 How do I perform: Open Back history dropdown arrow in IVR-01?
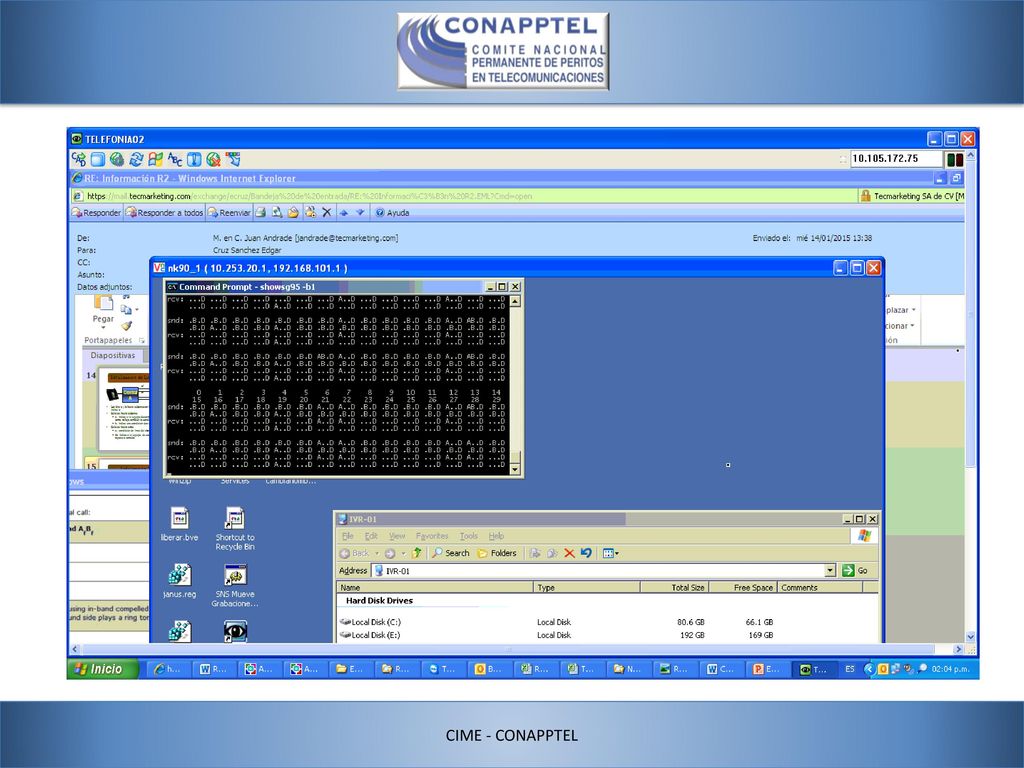[376, 553]
